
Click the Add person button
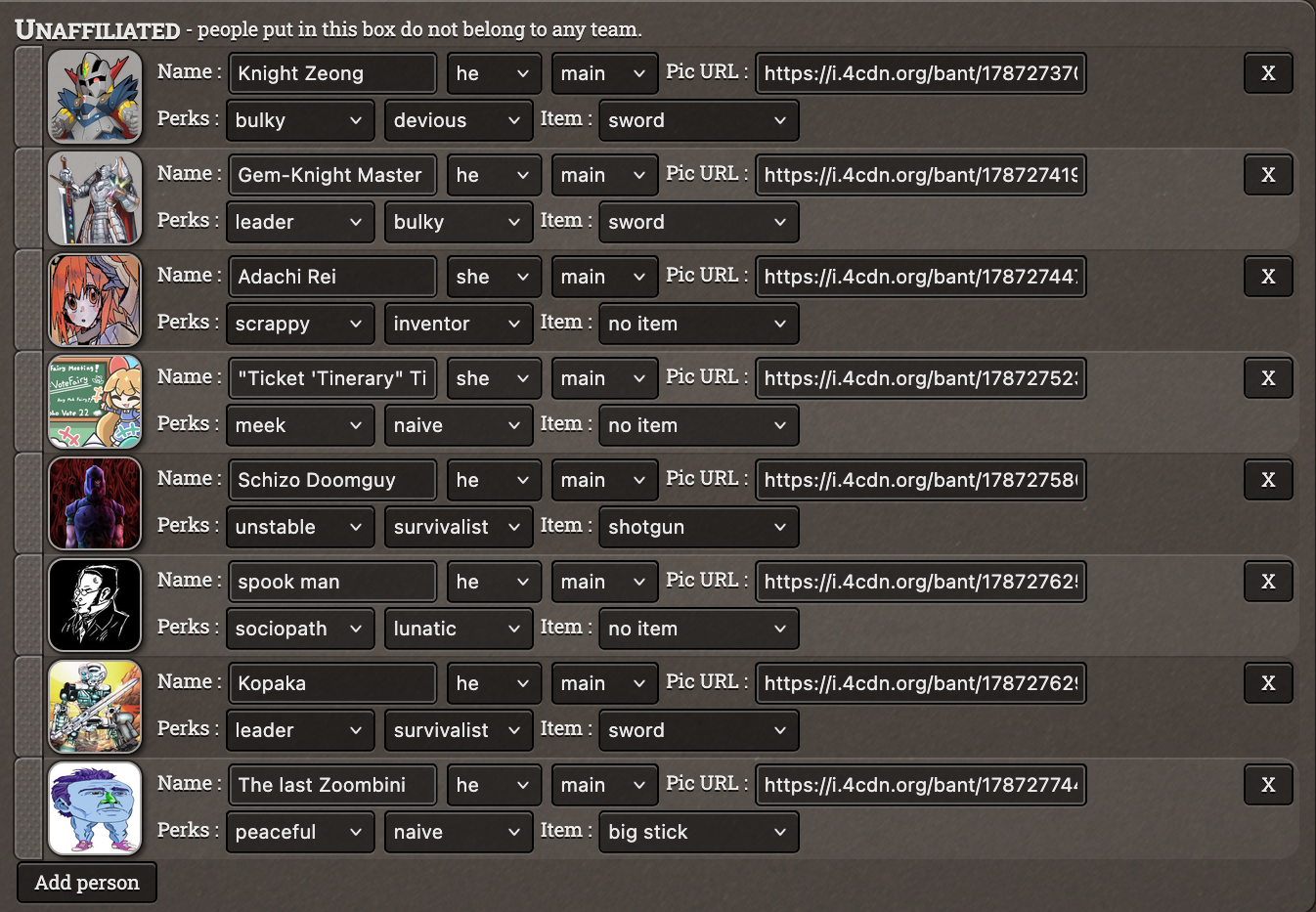[87, 883]
